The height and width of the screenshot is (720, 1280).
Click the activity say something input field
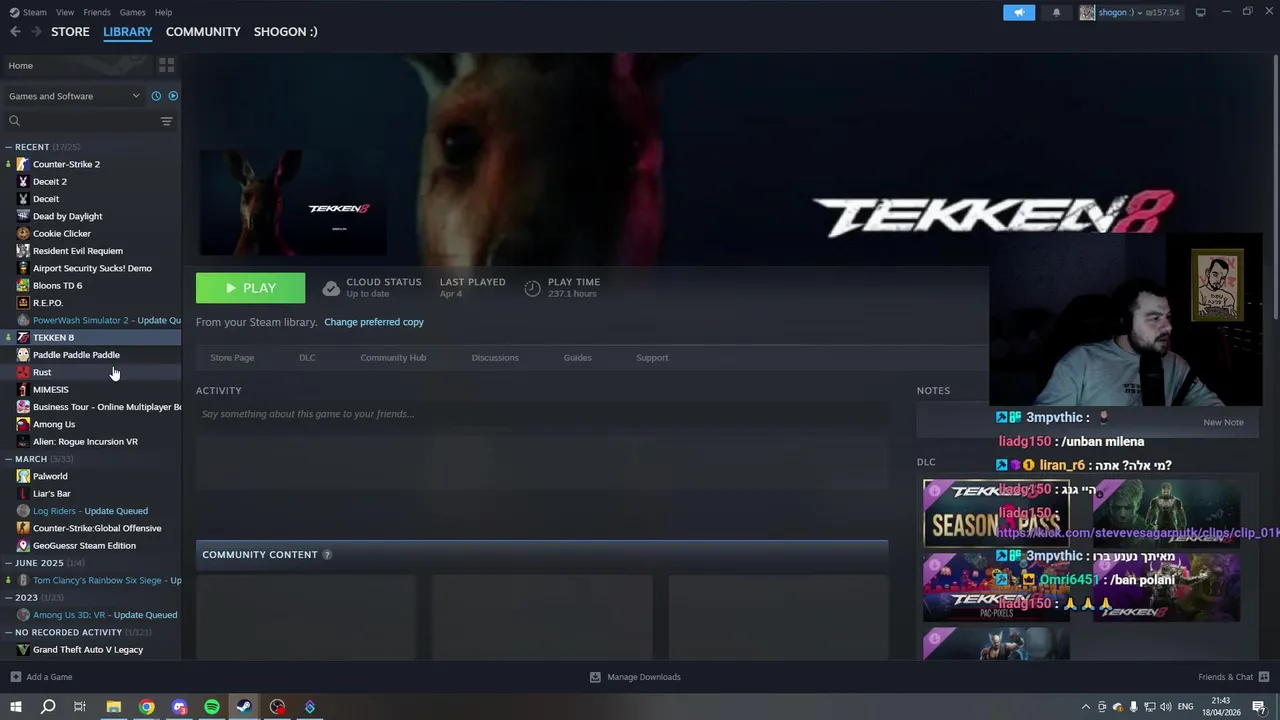coord(540,414)
